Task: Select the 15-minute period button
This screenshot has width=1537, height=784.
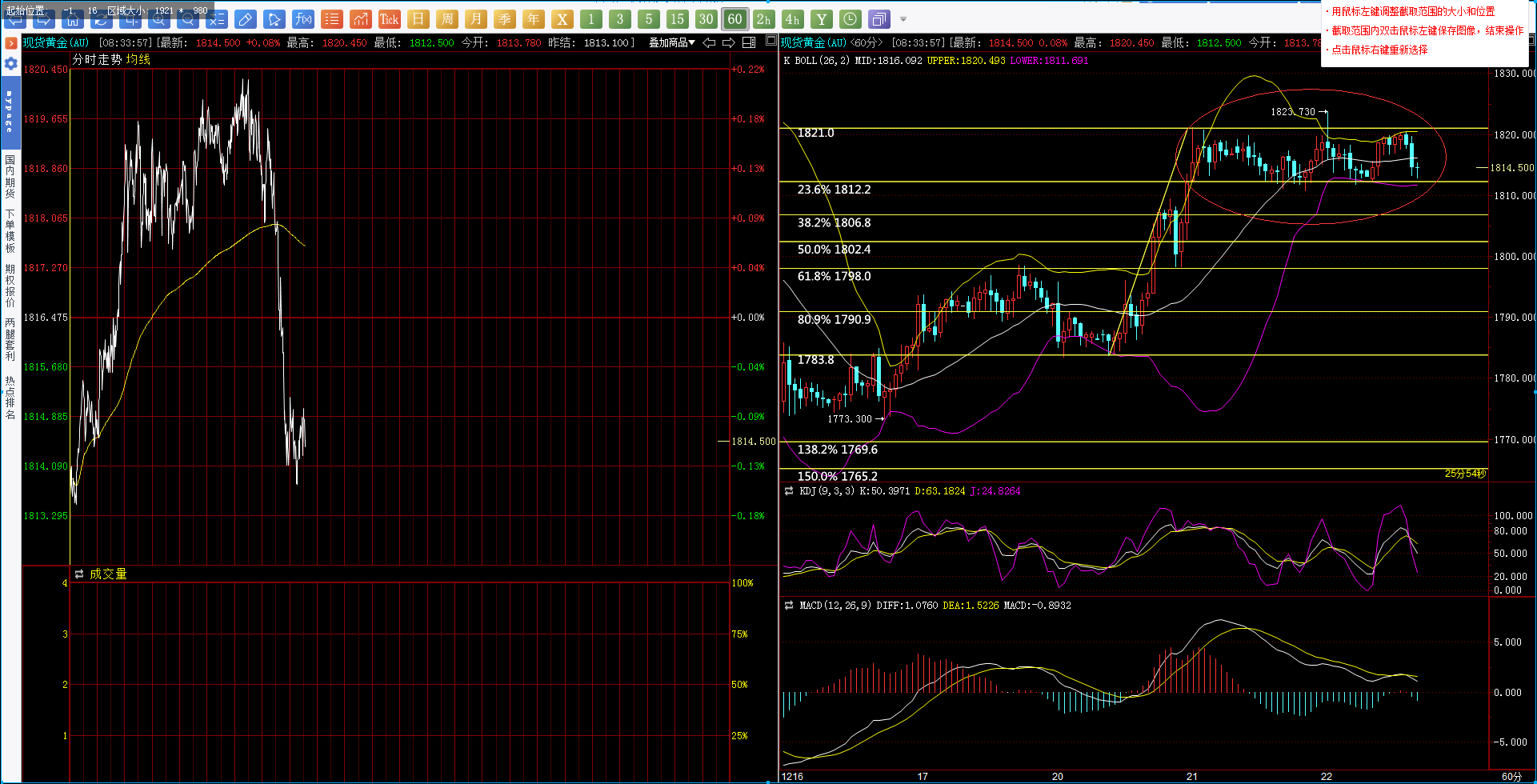Action: point(678,19)
